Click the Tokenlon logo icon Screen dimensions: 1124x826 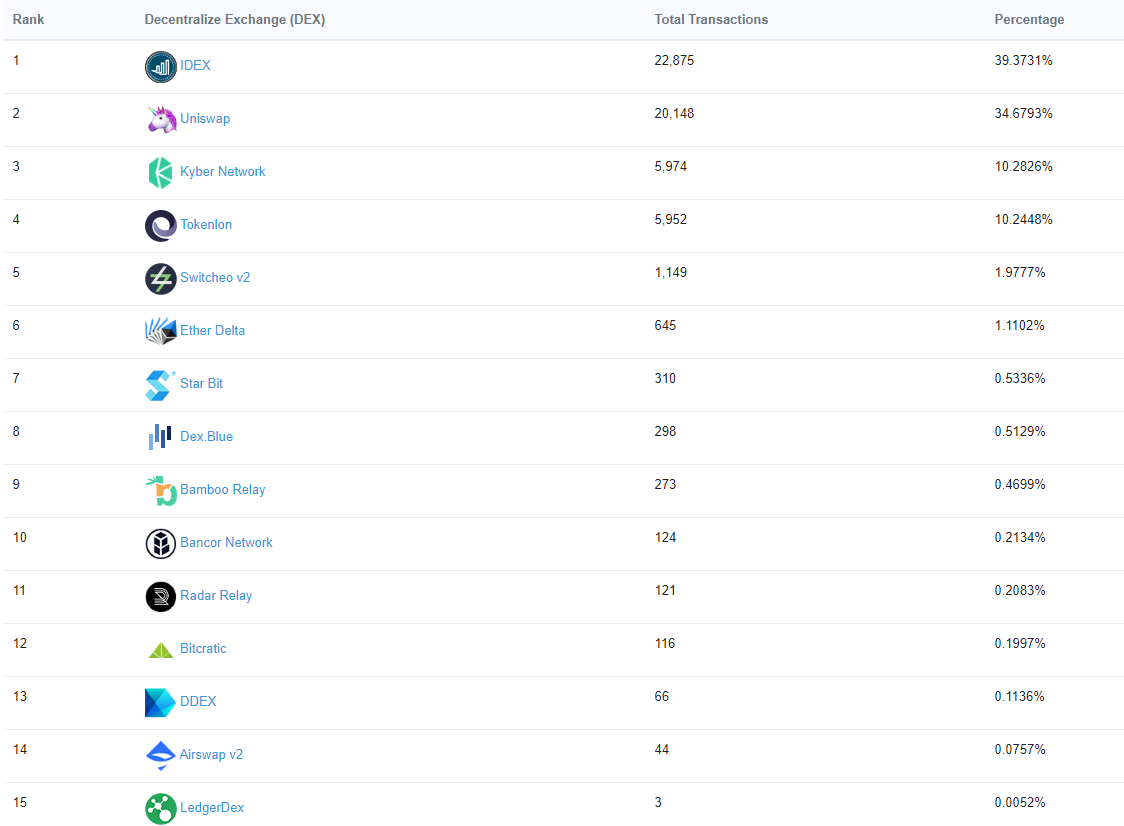(161, 226)
